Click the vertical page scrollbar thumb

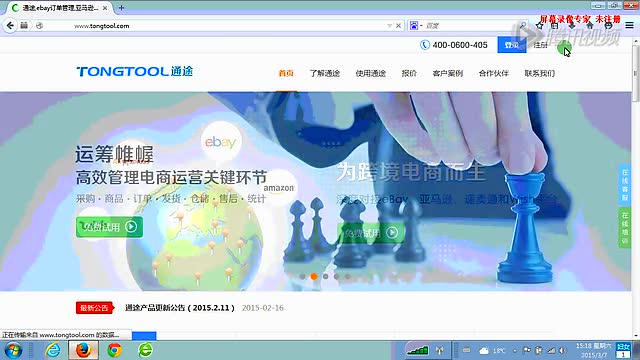[636, 73]
